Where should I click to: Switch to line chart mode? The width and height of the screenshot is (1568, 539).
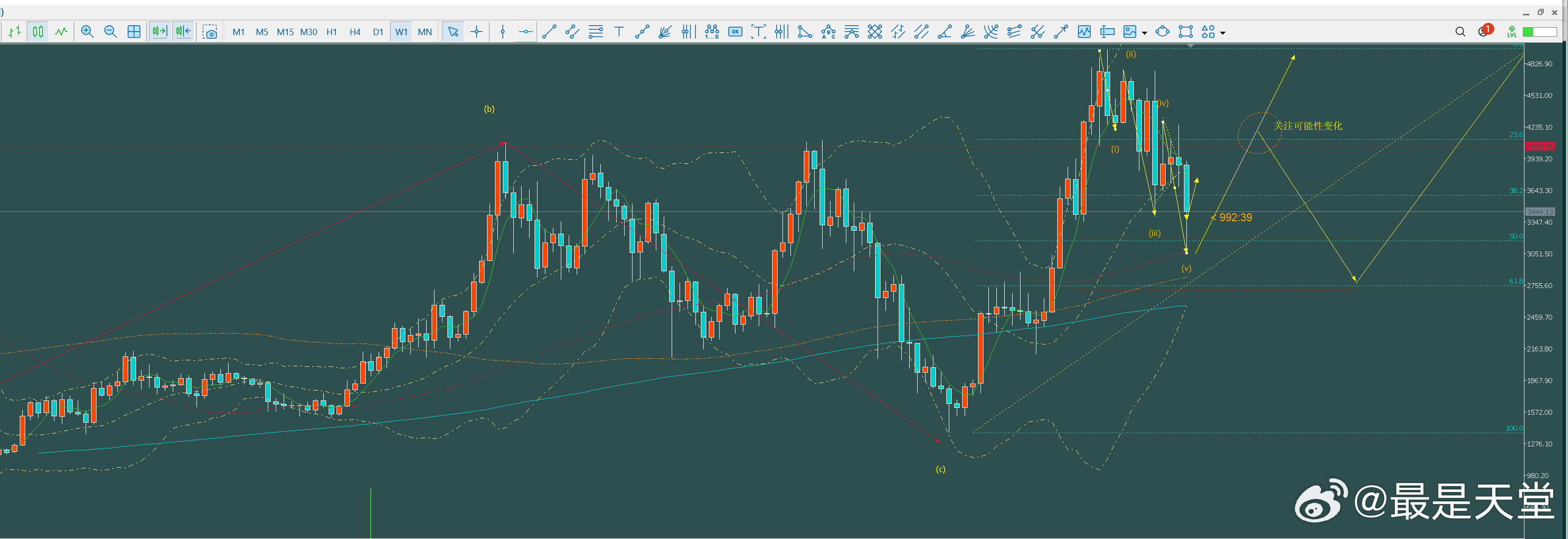[61, 32]
